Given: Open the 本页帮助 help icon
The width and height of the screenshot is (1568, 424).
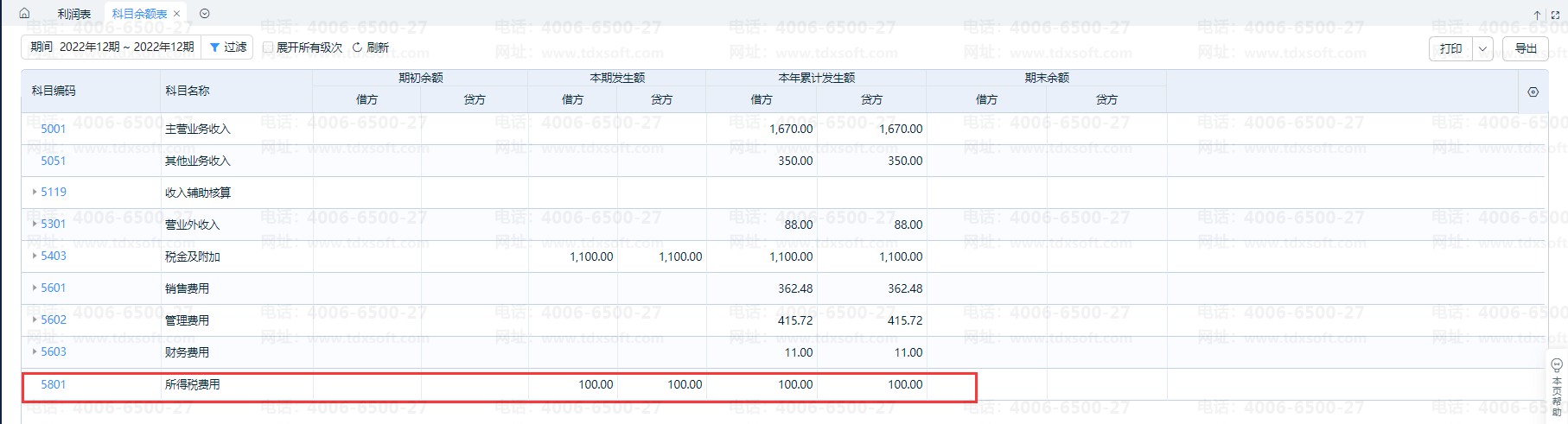Looking at the screenshot, I should 1557,387.
